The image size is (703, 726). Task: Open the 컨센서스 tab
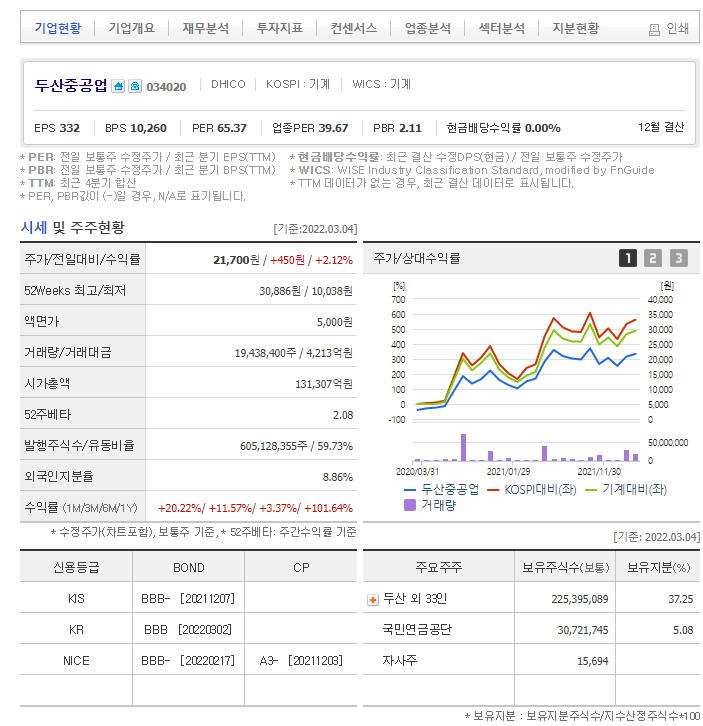[353, 28]
